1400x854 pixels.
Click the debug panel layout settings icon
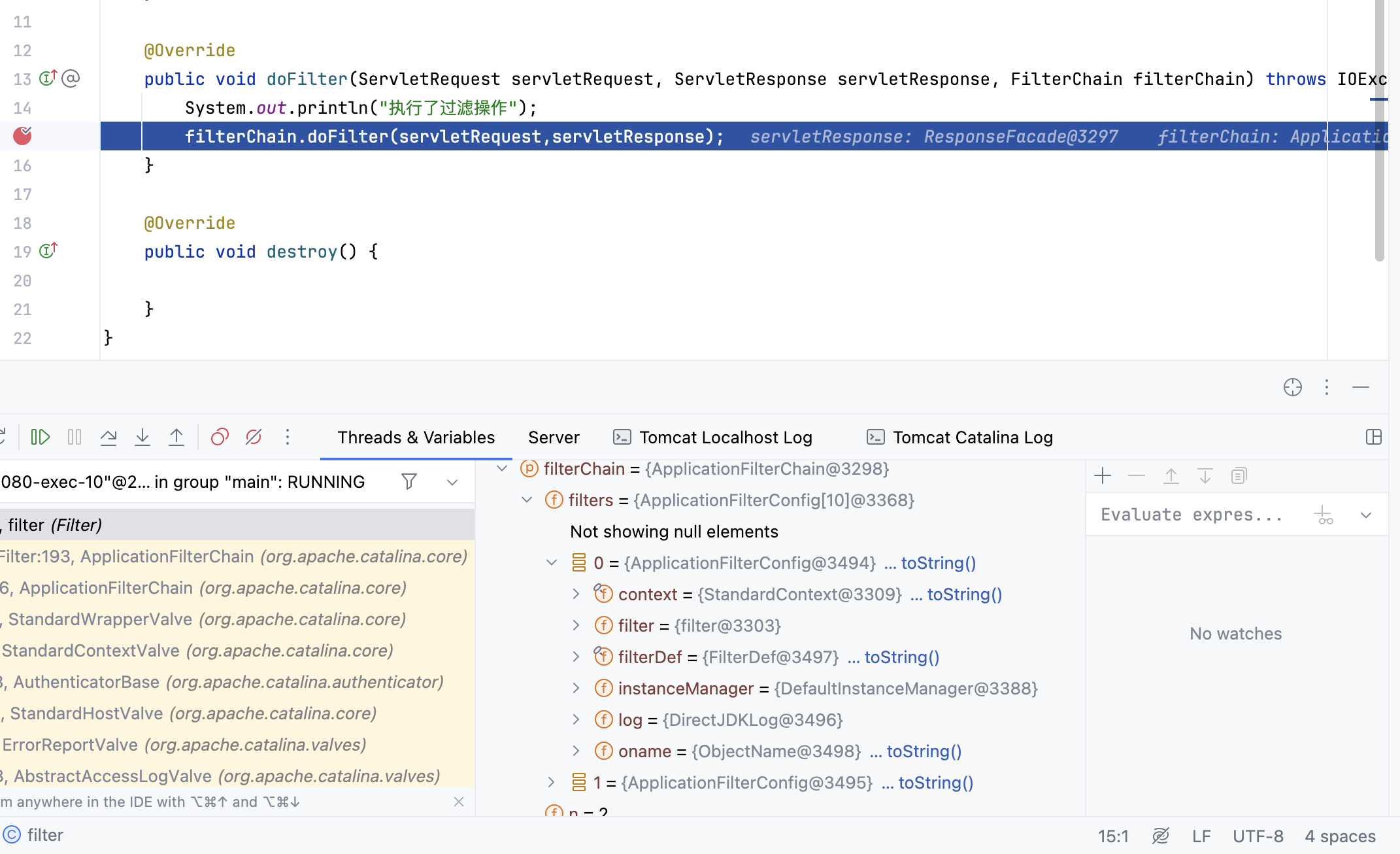(x=1374, y=437)
